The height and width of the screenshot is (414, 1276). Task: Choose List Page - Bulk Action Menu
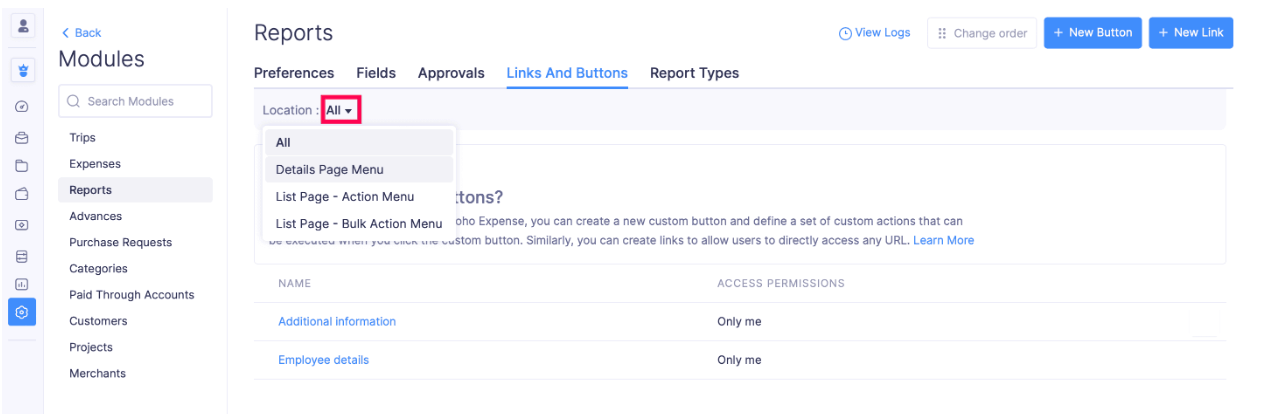coord(358,224)
